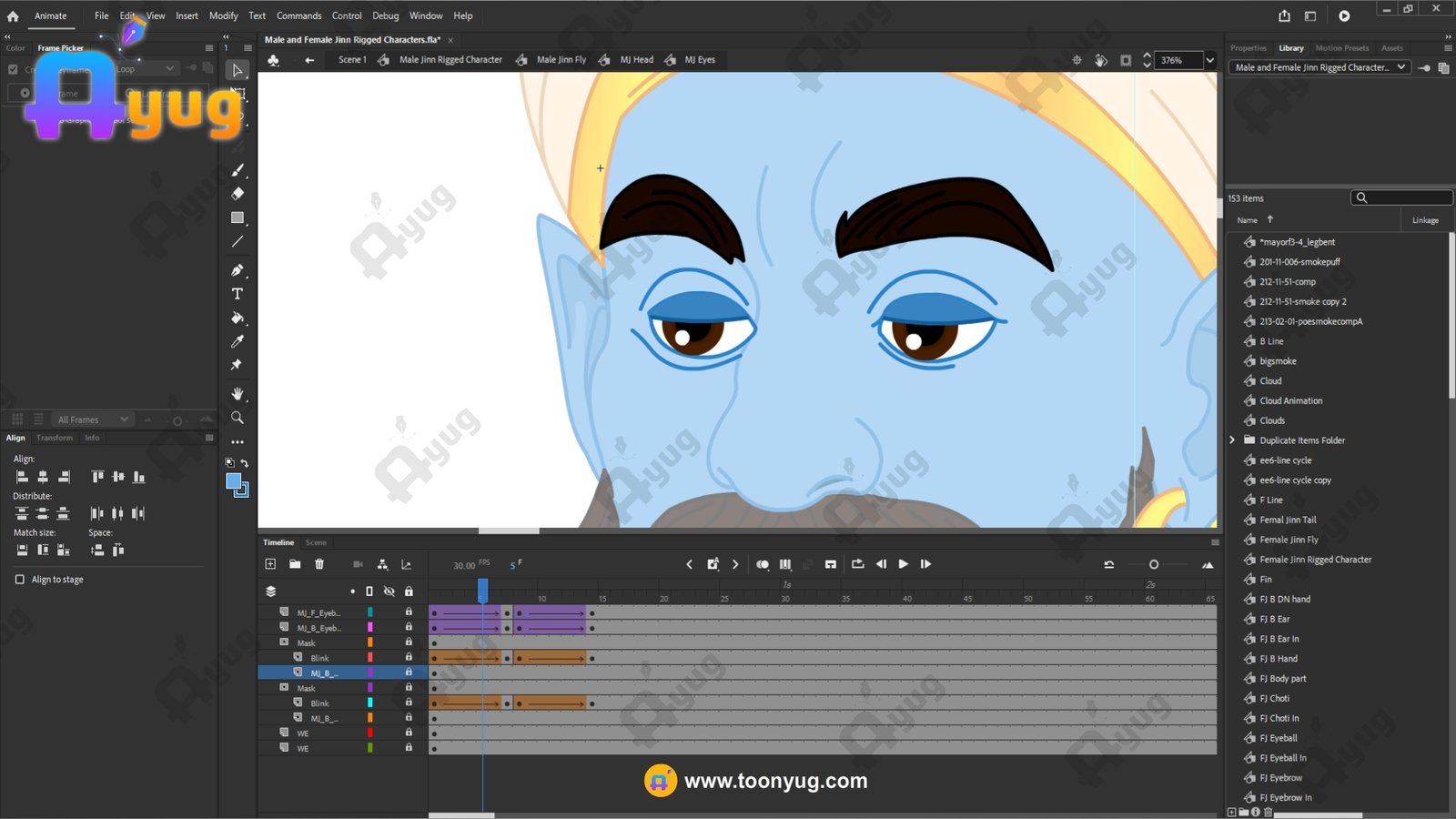Toggle loop playback
Viewport: 1456px width, 819px height.
coord(857,564)
